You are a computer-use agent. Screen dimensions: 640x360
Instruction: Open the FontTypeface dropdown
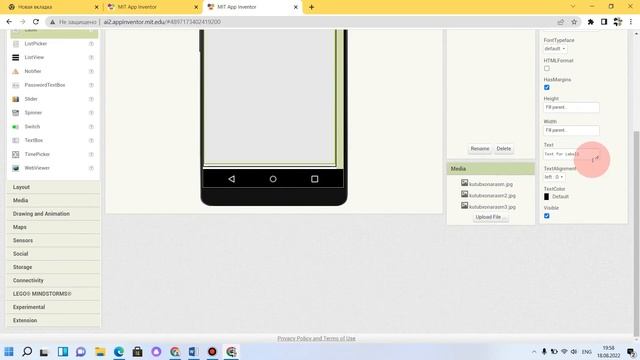pos(555,49)
